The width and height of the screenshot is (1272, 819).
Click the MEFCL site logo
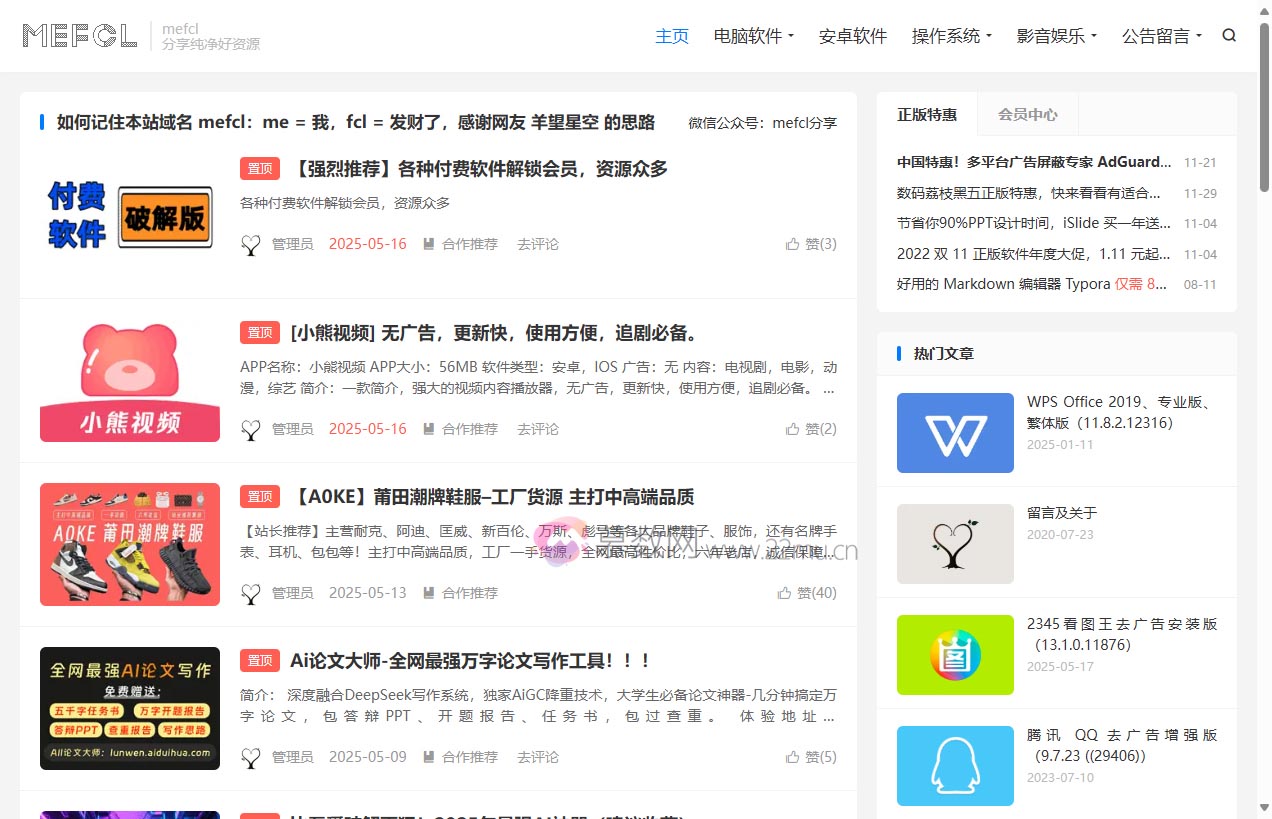click(80, 36)
